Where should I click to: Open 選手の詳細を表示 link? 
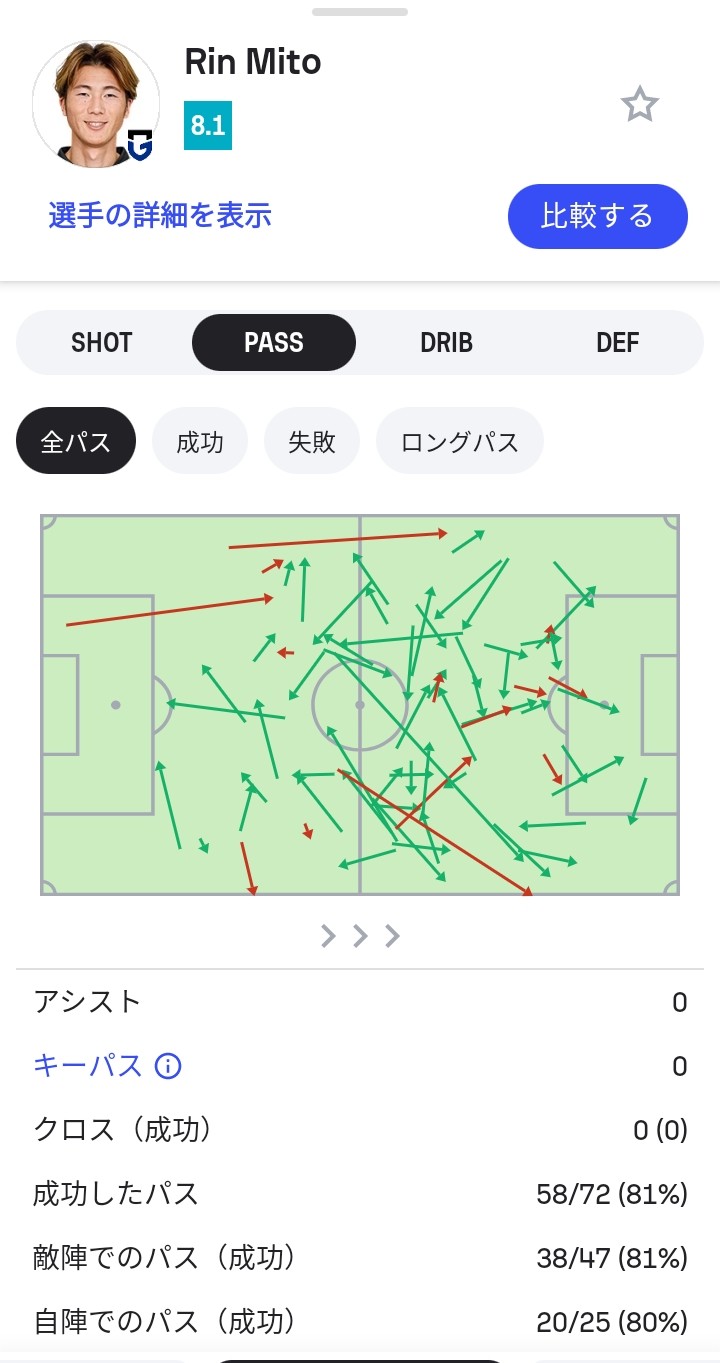160,215
